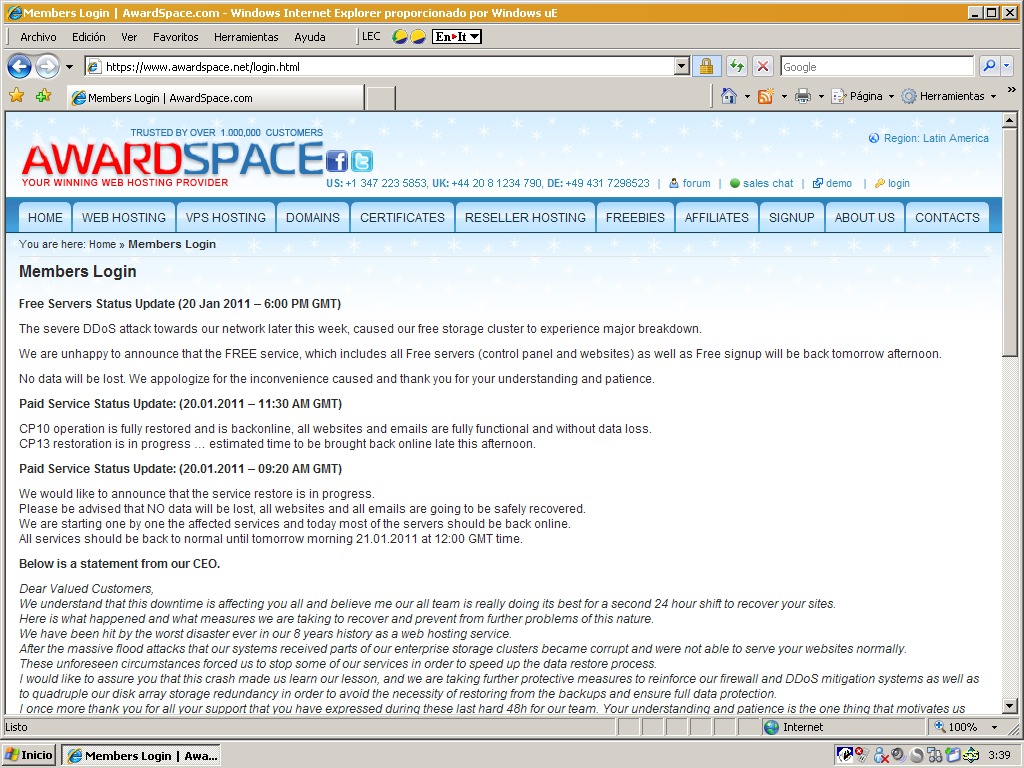Open the ABOUT US tab
The width and height of the screenshot is (1024, 768).
click(x=865, y=217)
